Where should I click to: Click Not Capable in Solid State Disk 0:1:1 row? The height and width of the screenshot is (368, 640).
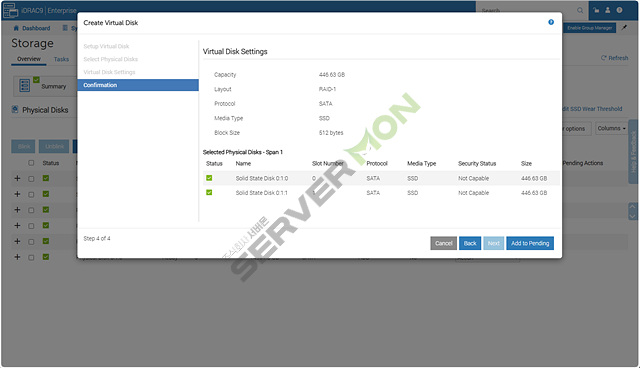(x=473, y=193)
